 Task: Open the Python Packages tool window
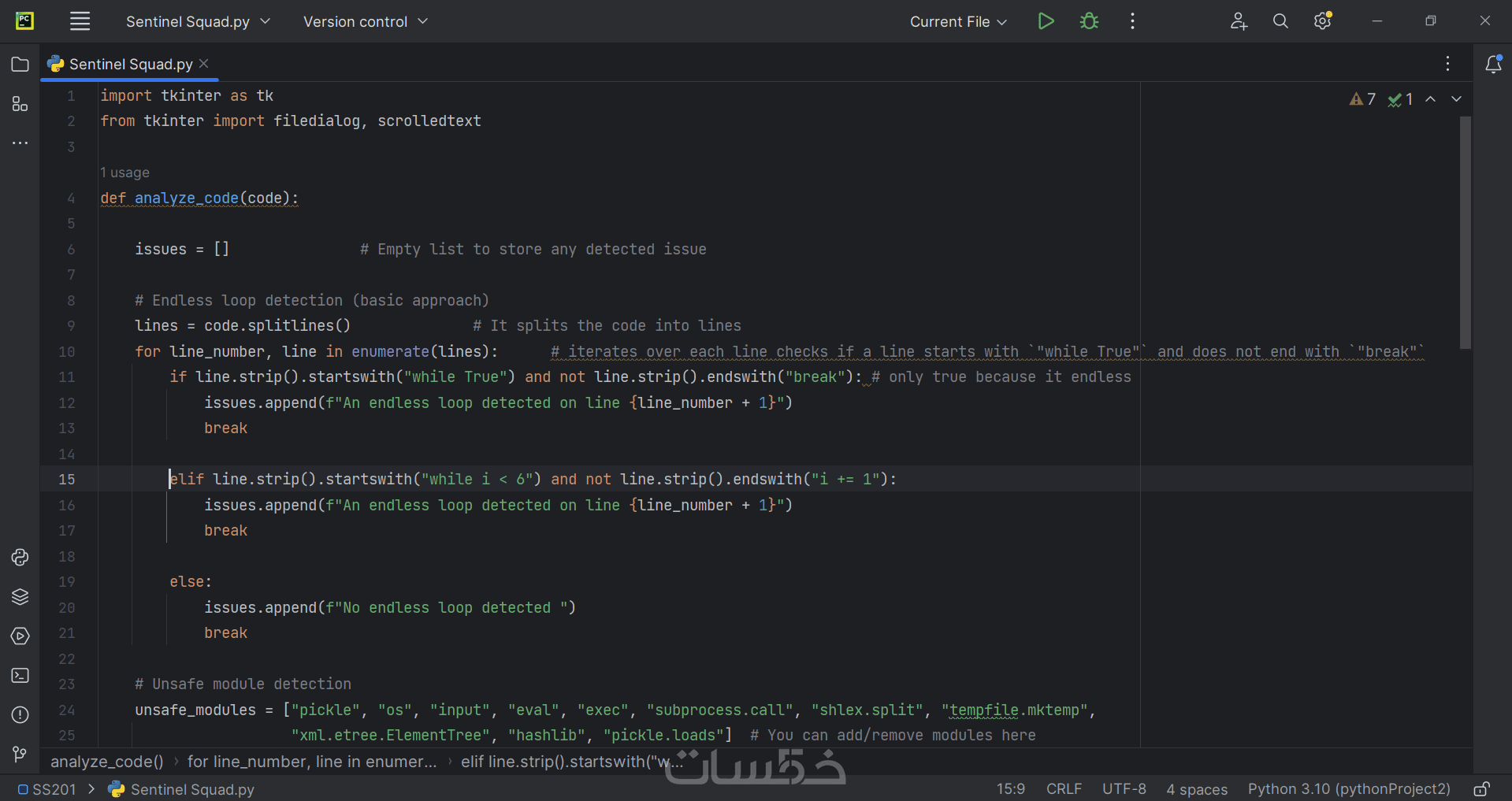[20, 597]
